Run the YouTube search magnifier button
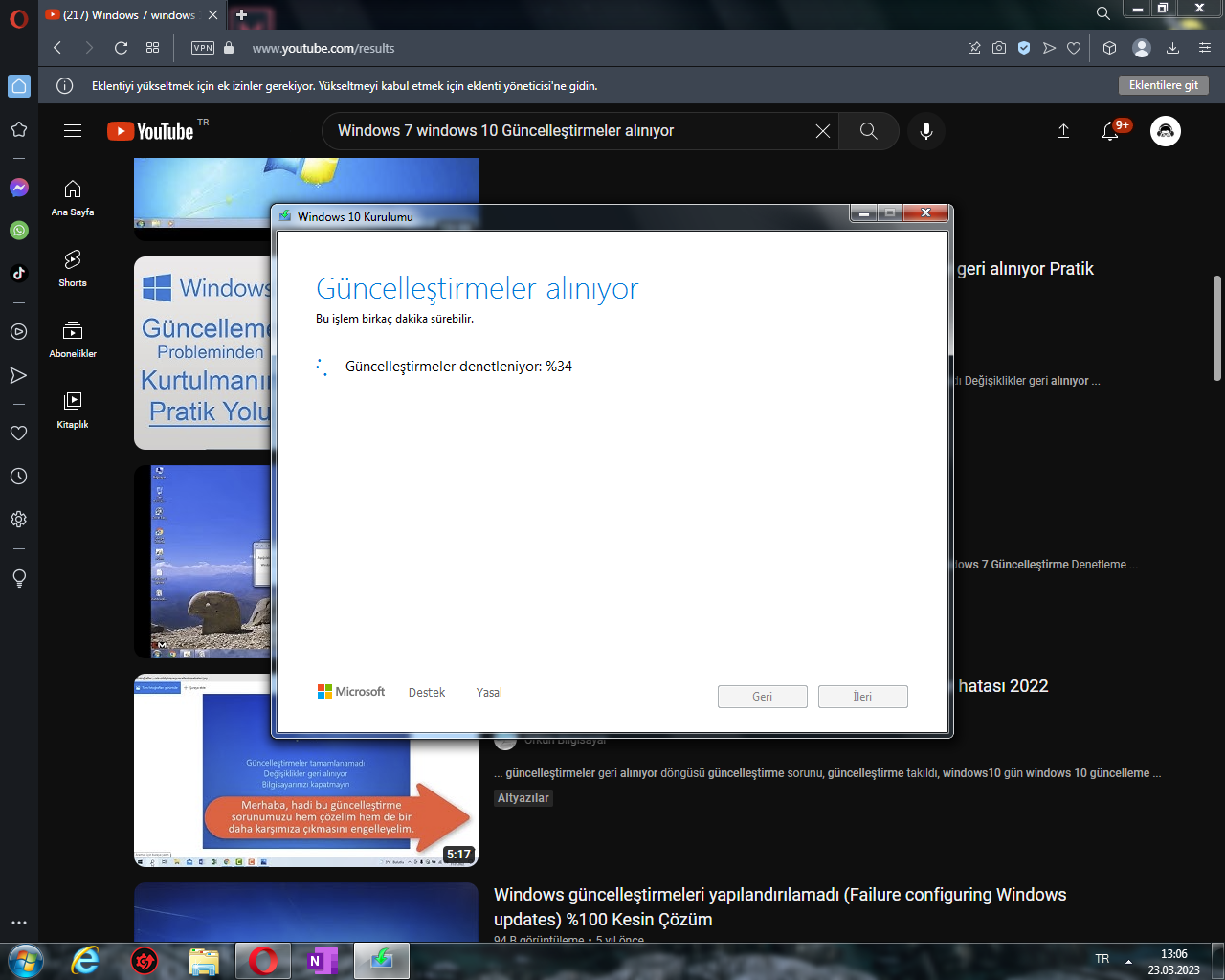1225x980 pixels. (x=869, y=131)
